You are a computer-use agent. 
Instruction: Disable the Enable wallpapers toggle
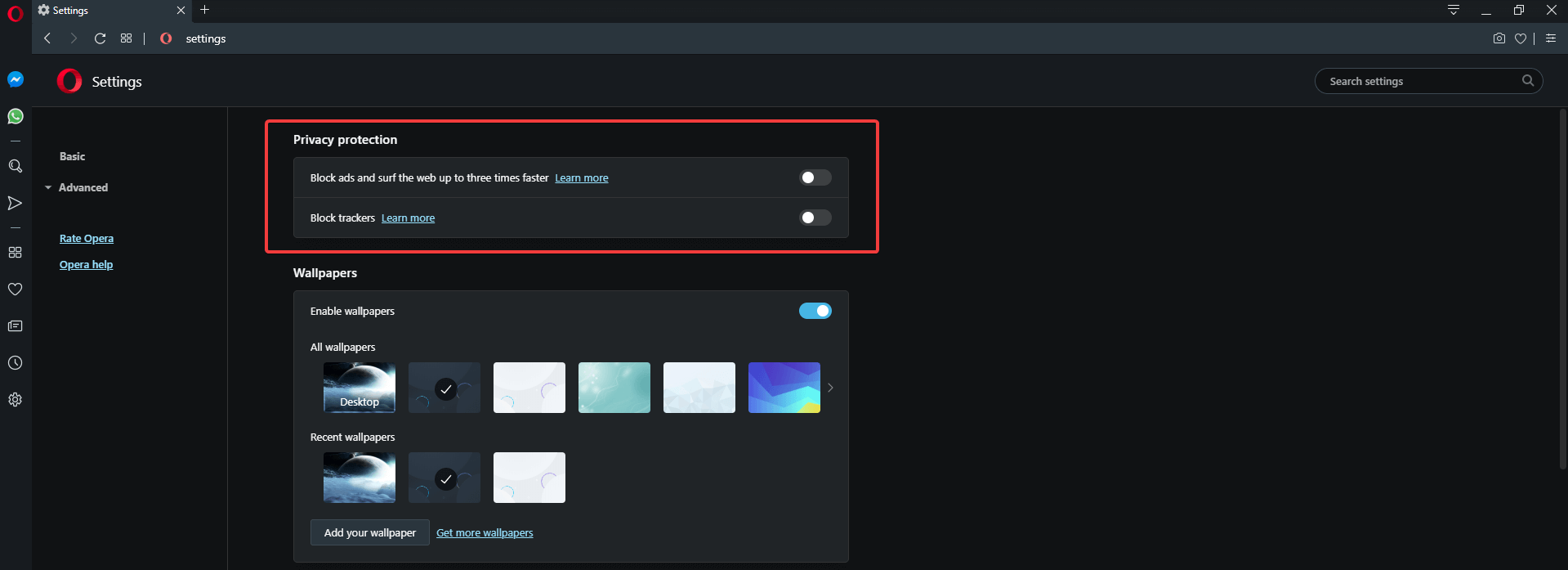click(815, 311)
